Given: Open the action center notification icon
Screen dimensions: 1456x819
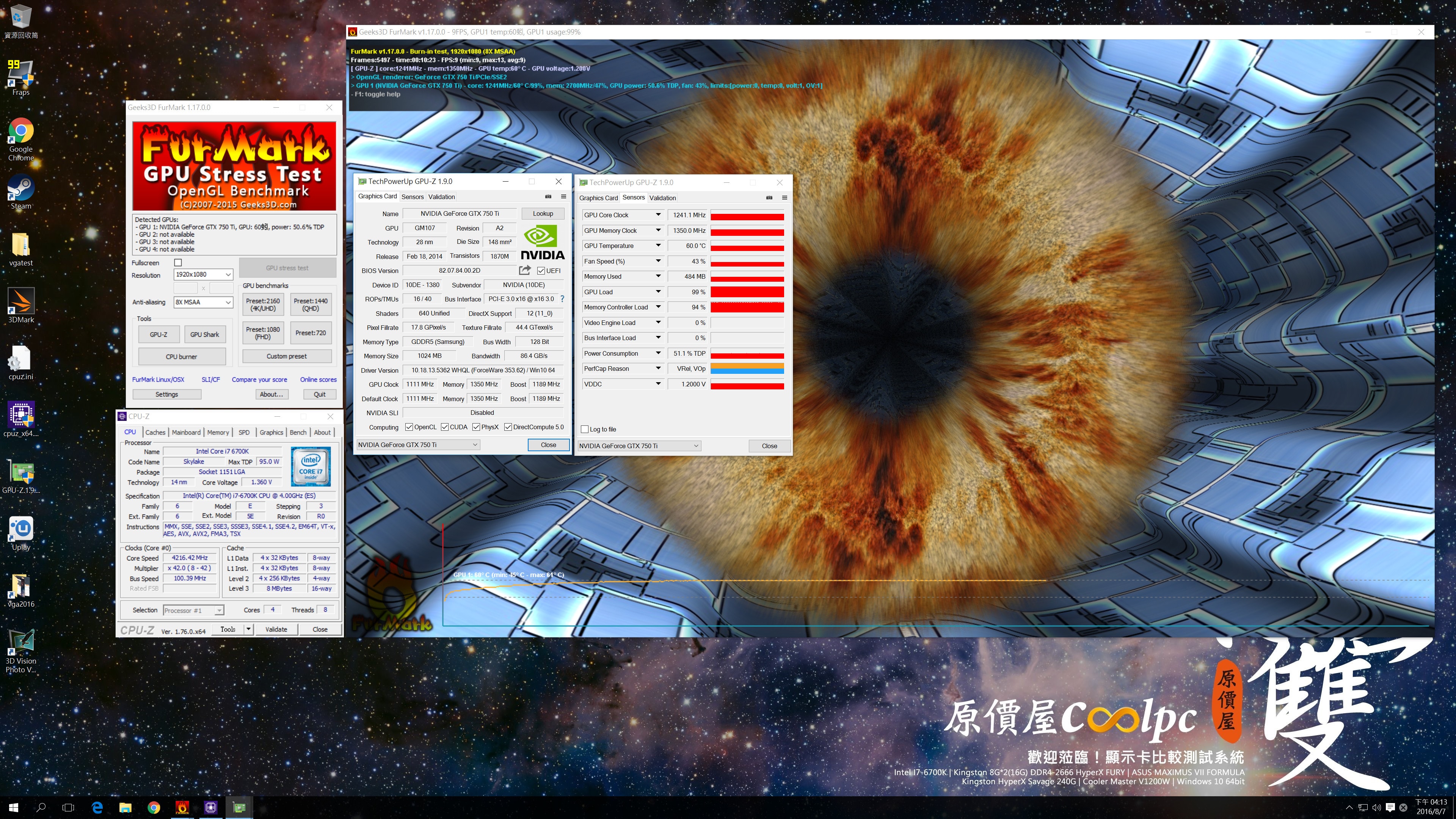Looking at the screenshot, I should pyautogui.click(x=1390, y=808).
